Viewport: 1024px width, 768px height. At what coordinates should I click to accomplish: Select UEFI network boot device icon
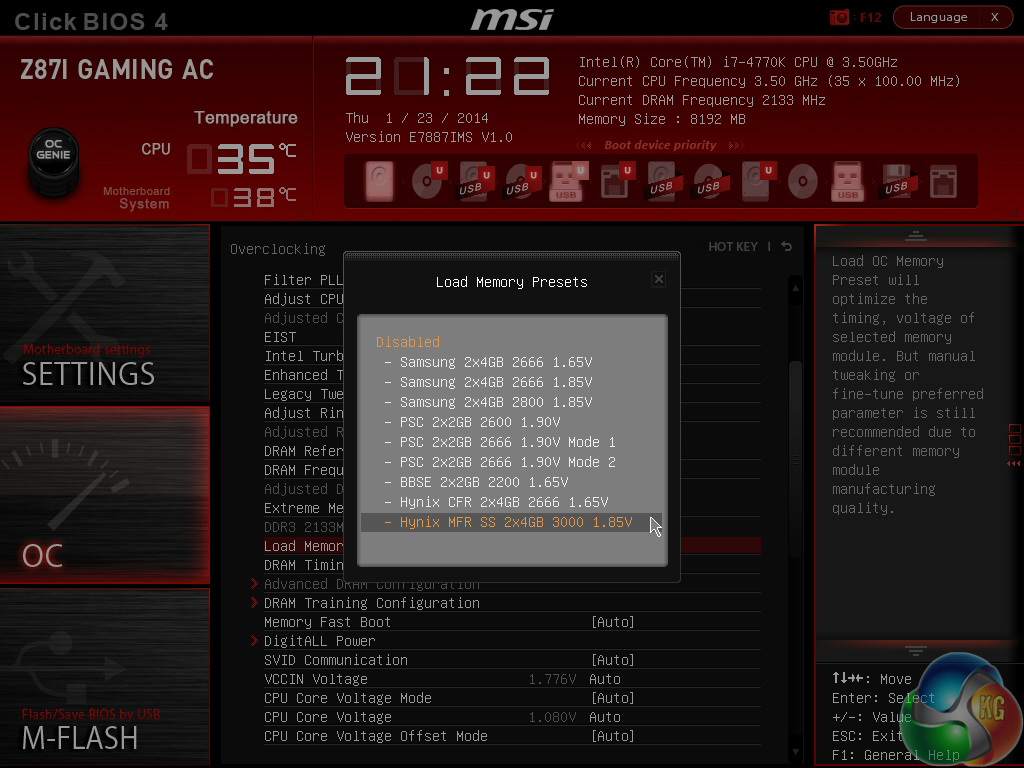coord(616,181)
